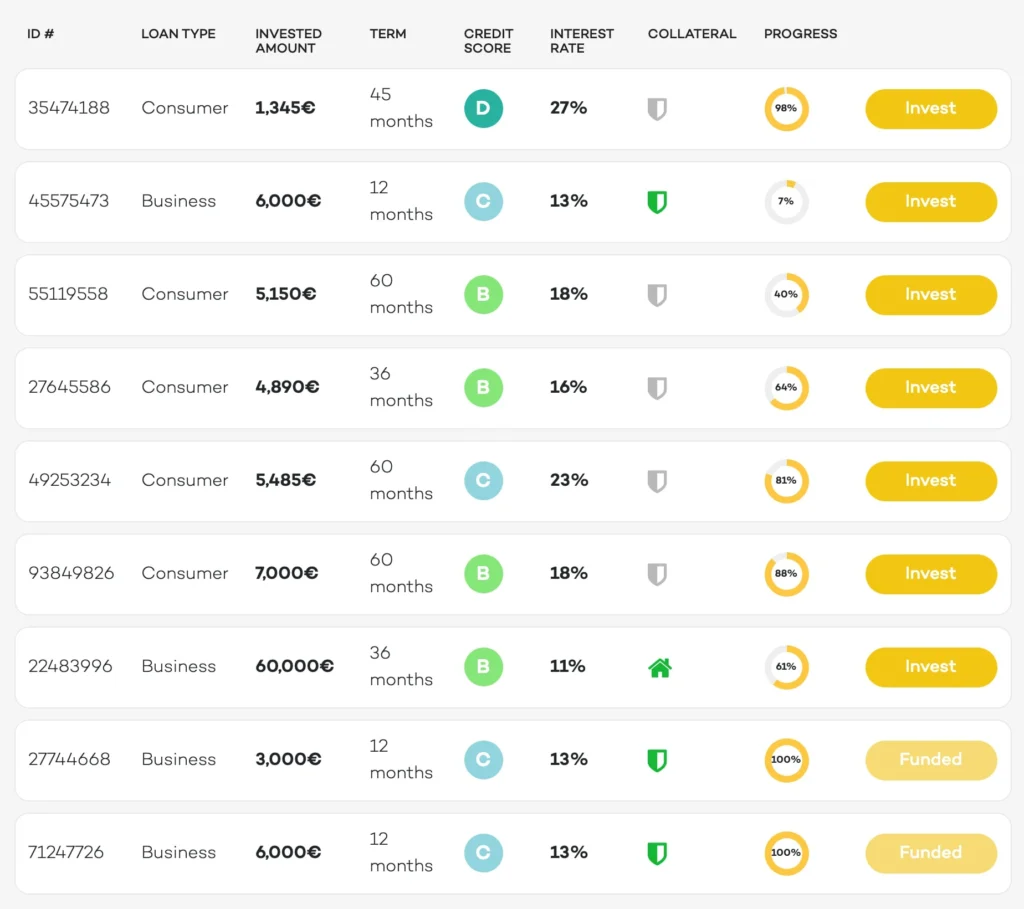Viewport: 1024px width, 909px height.
Task: Click the 23% interest rate
Action: [x=569, y=480]
